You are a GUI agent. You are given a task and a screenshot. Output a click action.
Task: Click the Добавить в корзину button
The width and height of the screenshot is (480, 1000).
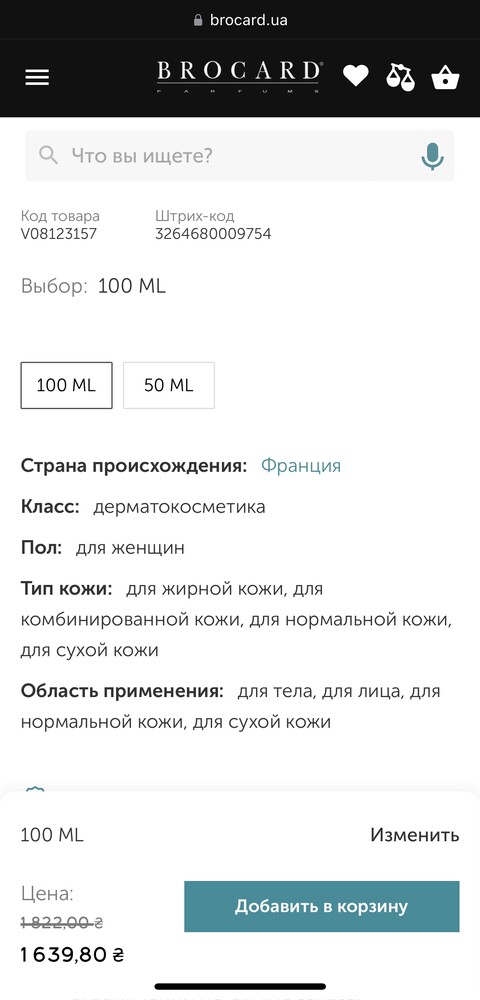click(x=322, y=906)
